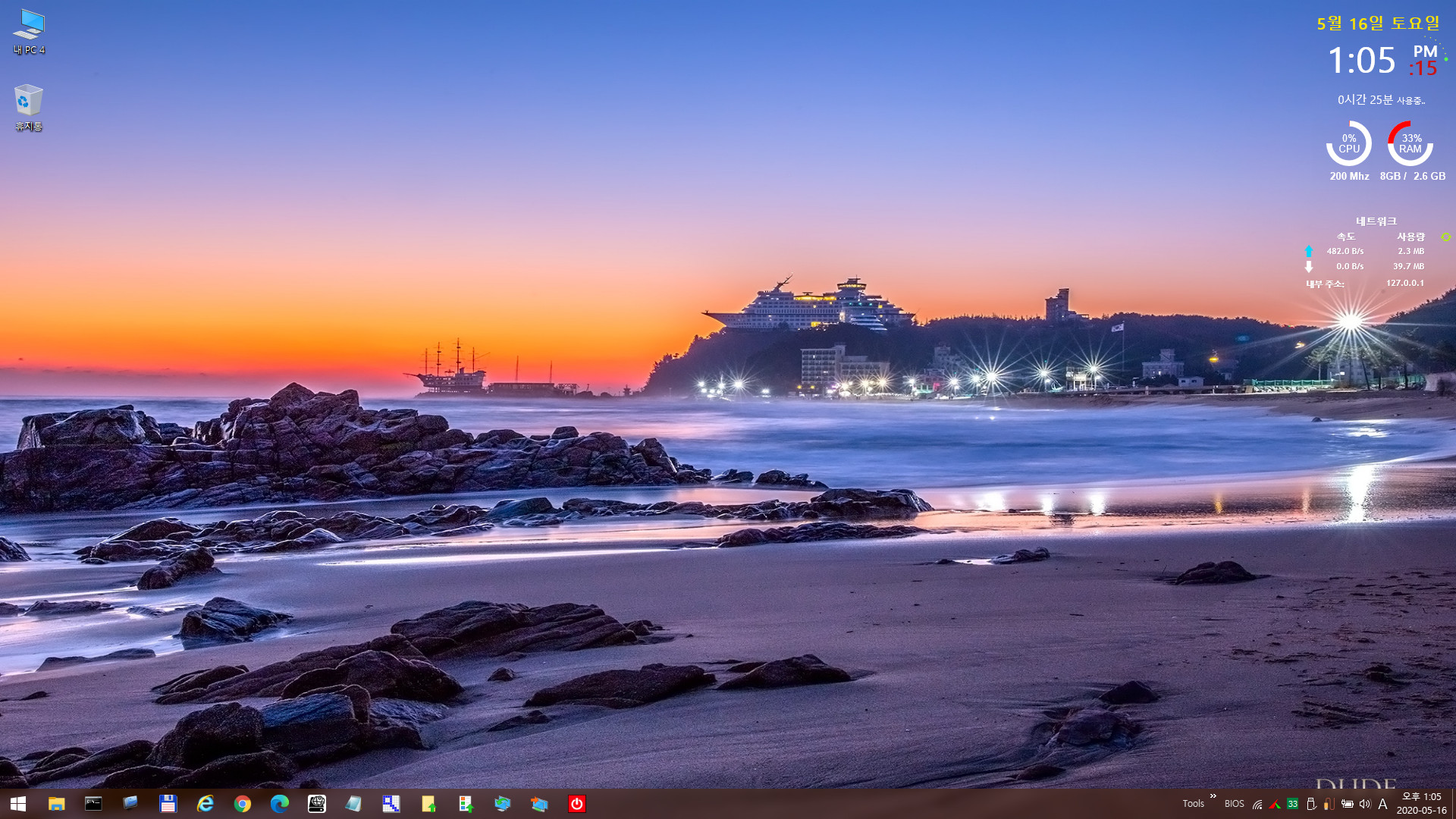Open the Tools toolbar on the taskbar
This screenshot has width=1456, height=819.
[1193, 804]
